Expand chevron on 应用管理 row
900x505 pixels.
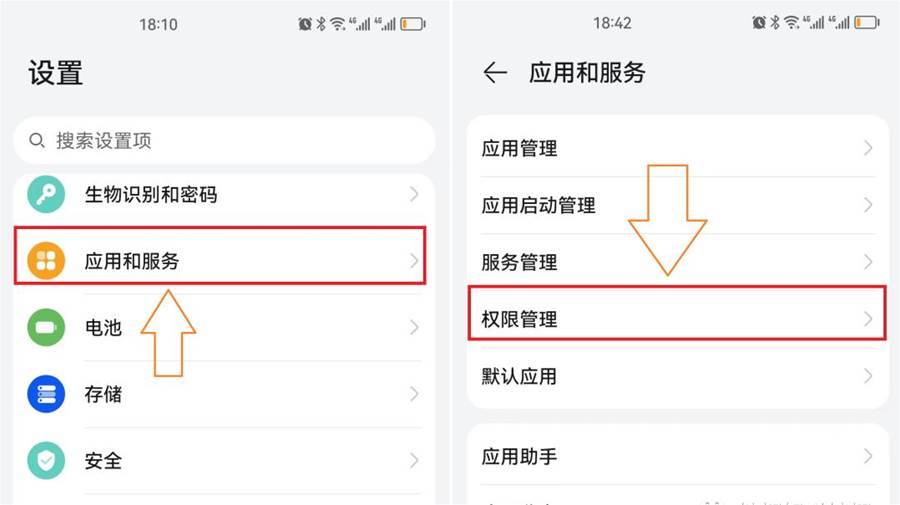pos(868,148)
